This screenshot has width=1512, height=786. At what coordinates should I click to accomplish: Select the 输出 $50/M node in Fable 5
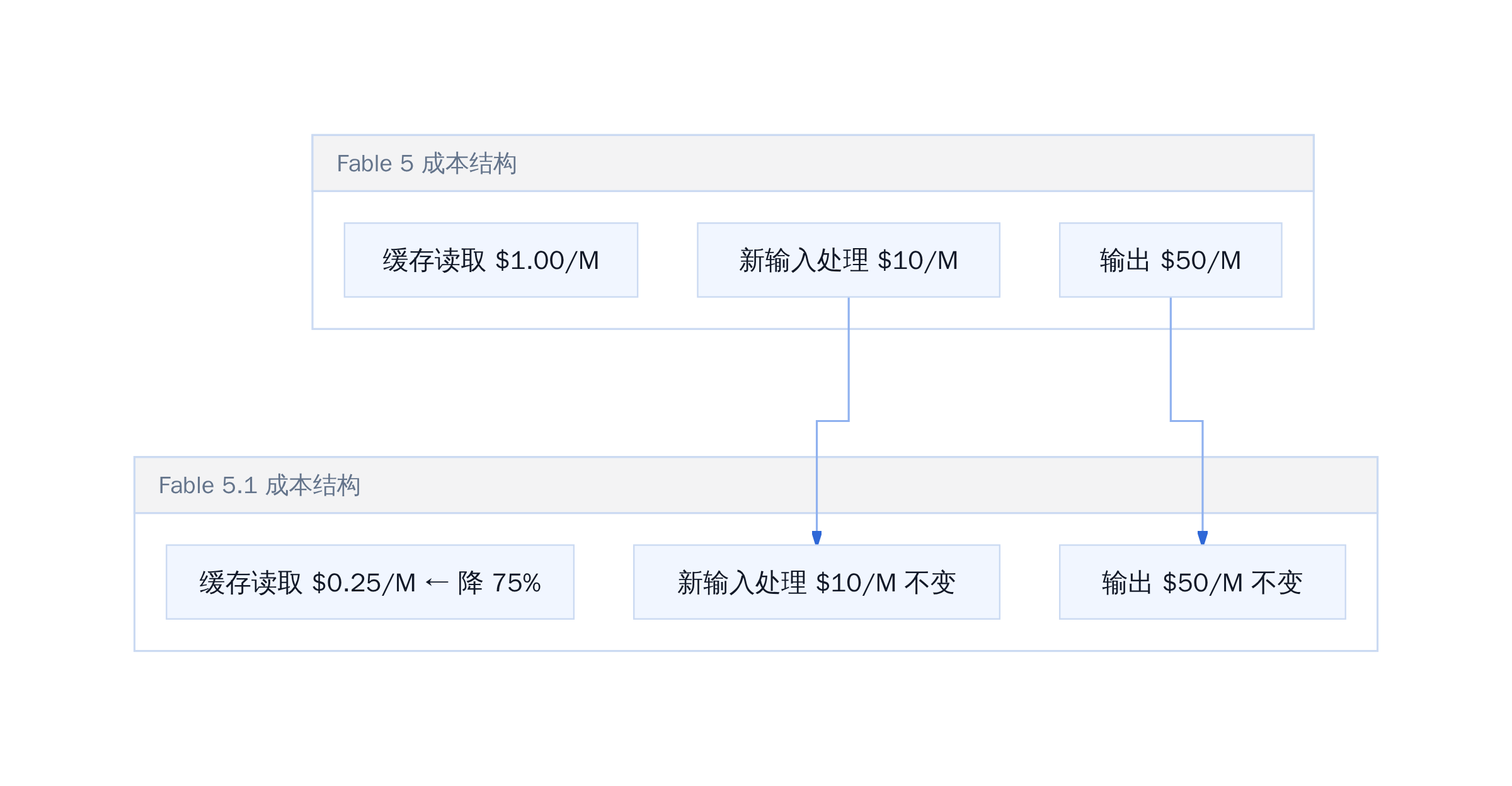pos(1171,260)
